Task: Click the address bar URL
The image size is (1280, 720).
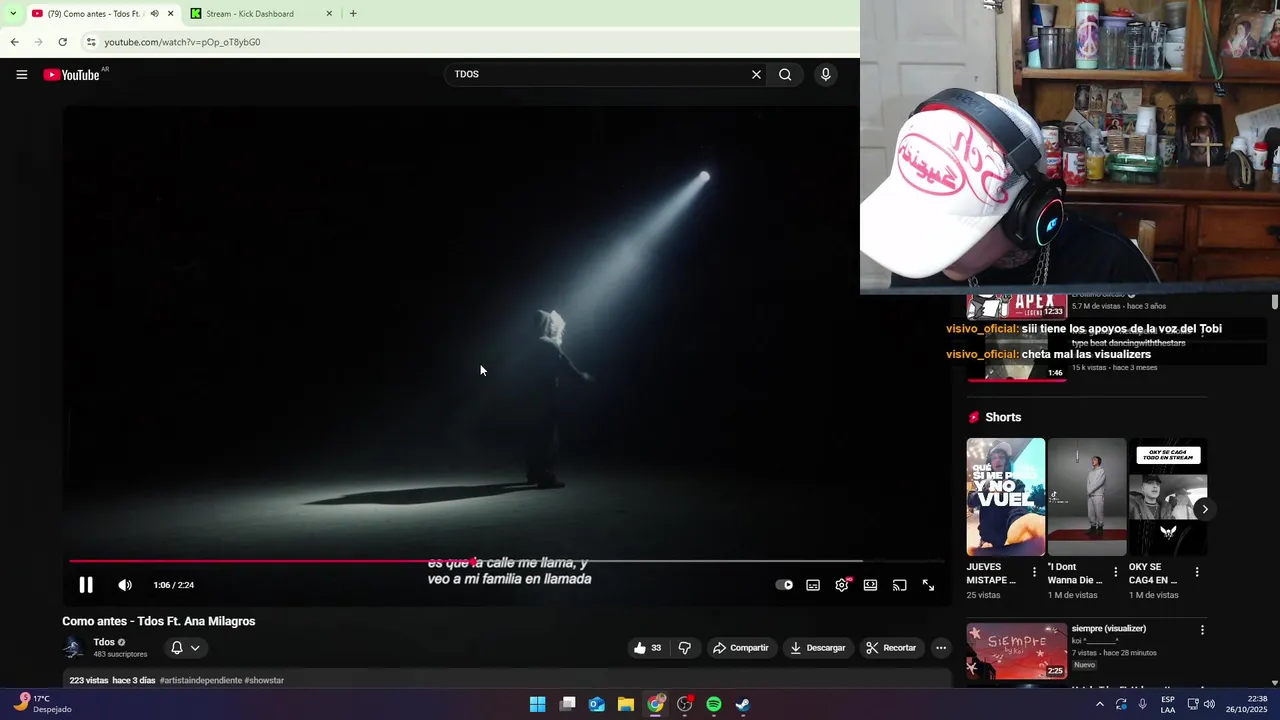Action: (x=182, y=42)
